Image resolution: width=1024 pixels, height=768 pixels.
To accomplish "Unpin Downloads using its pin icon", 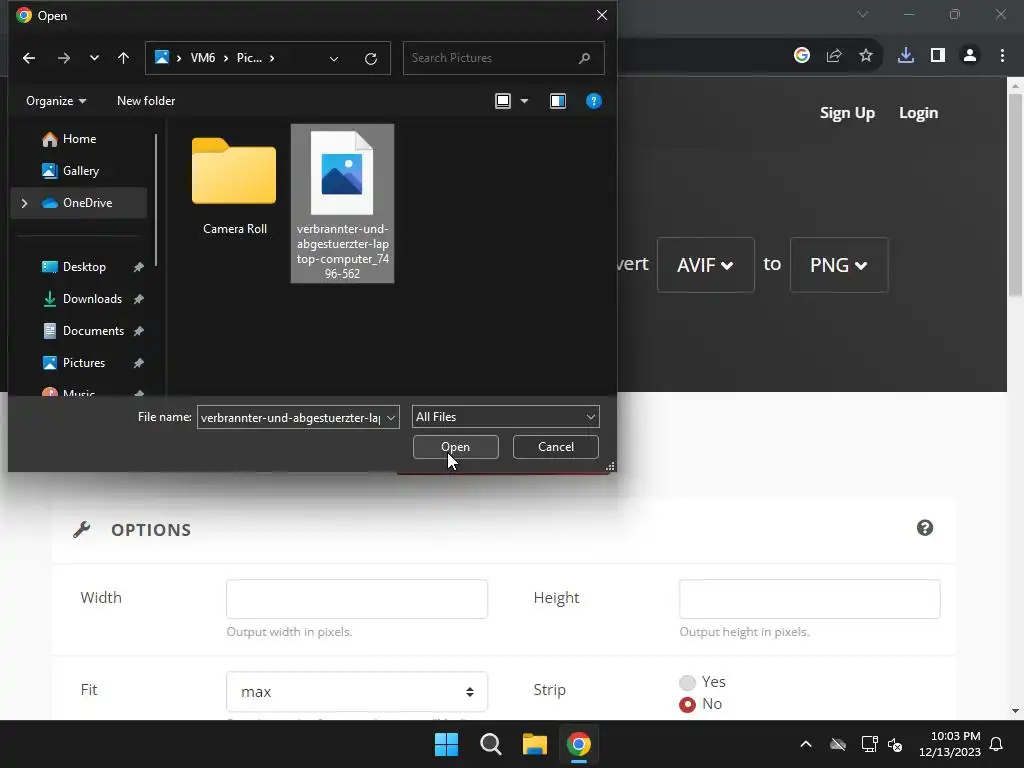I will click(138, 298).
